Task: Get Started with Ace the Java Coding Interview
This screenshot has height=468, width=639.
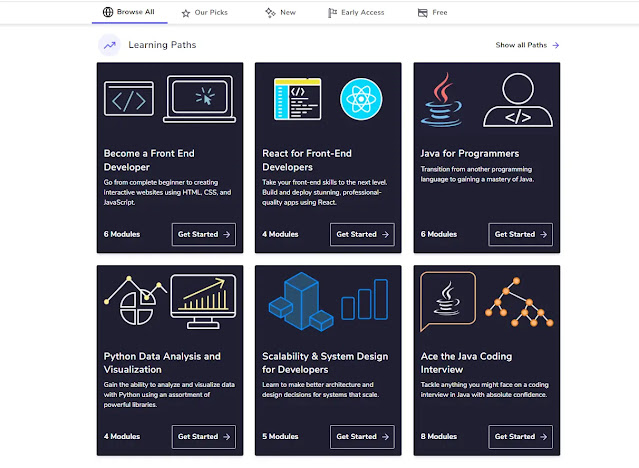Action: coord(520,437)
